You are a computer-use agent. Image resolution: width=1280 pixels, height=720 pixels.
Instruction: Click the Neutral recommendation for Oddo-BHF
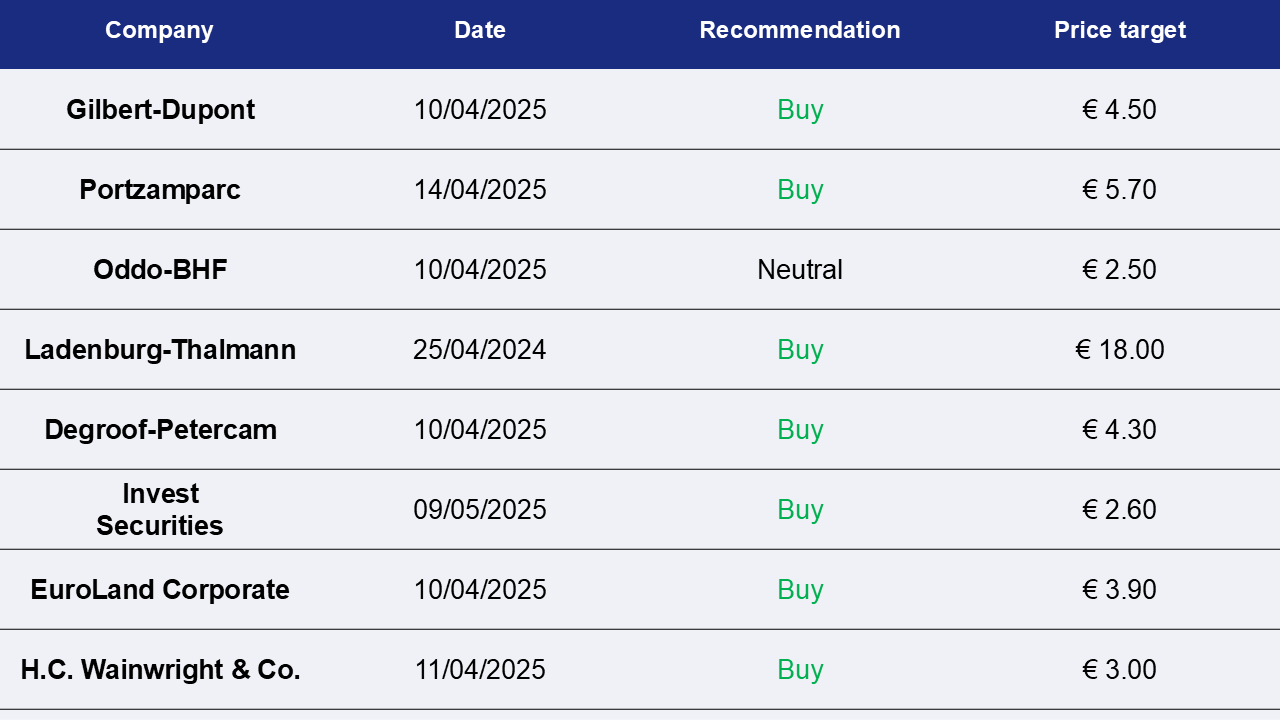click(x=800, y=269)
